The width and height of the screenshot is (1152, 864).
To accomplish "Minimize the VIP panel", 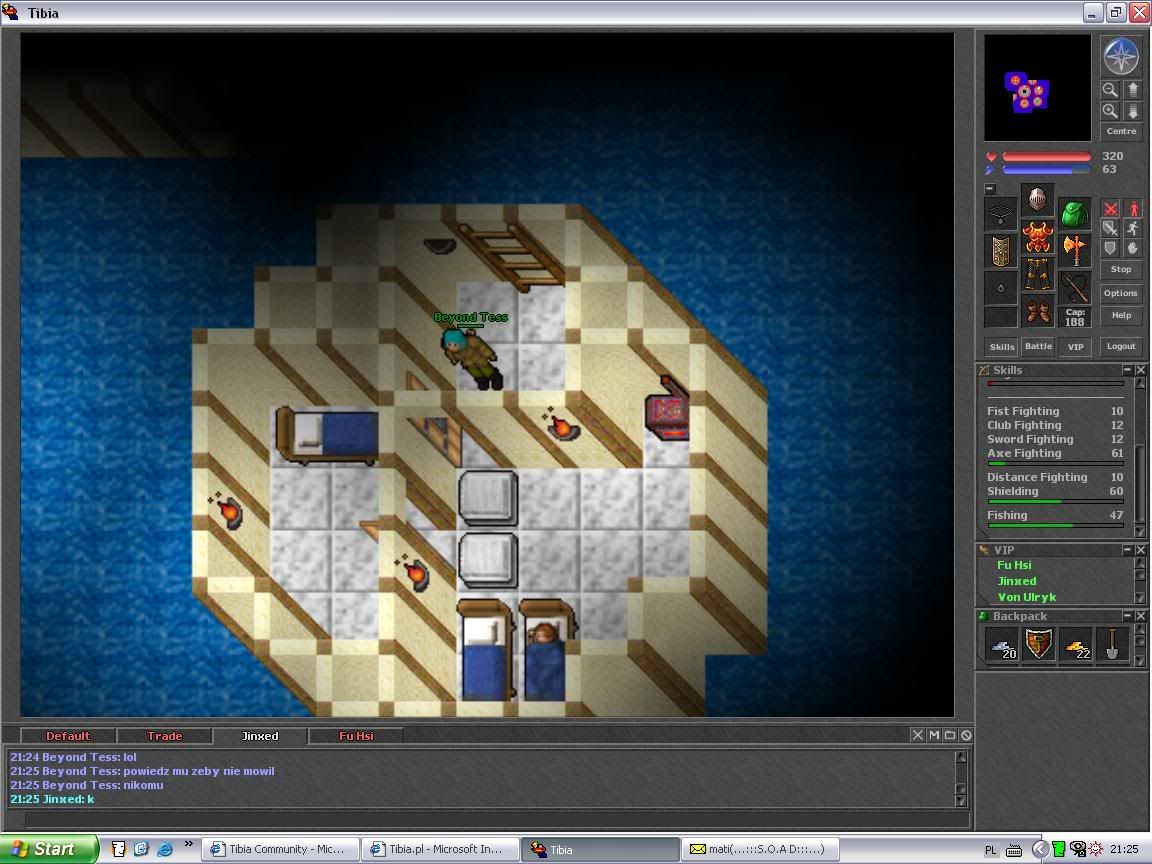I will tap(1127, 550).
